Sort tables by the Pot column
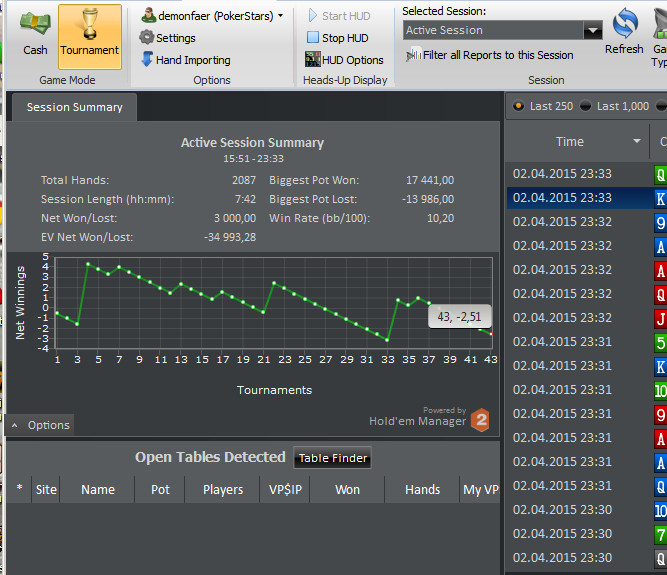The width and height of the screenshot is (667, 575). tap(160, 490)
